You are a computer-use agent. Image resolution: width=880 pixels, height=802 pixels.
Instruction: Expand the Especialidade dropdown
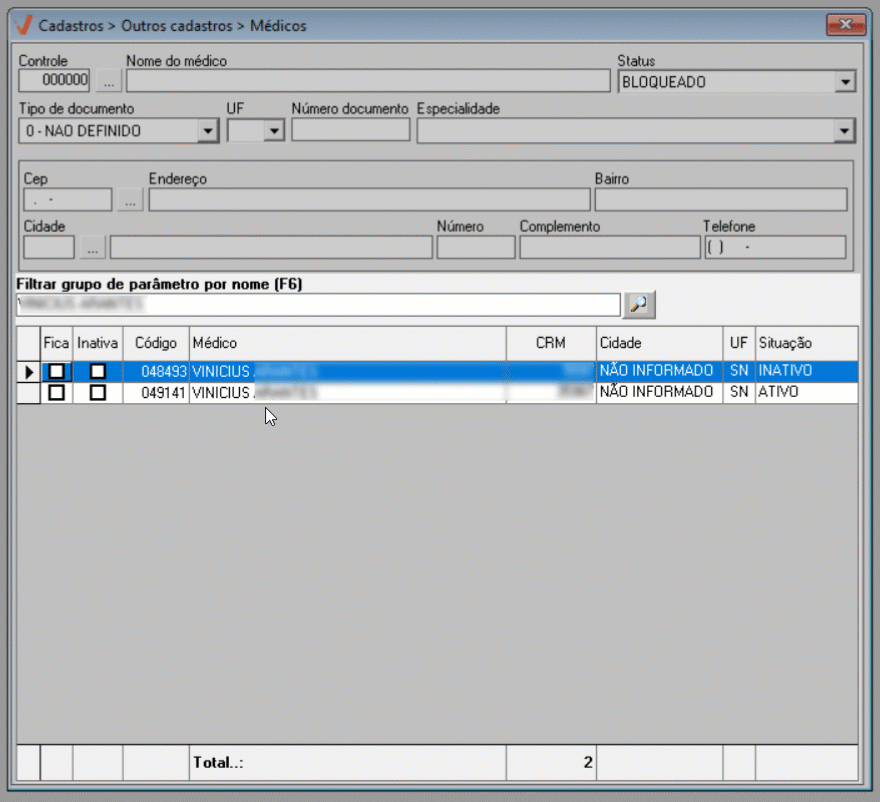[845, 130]
